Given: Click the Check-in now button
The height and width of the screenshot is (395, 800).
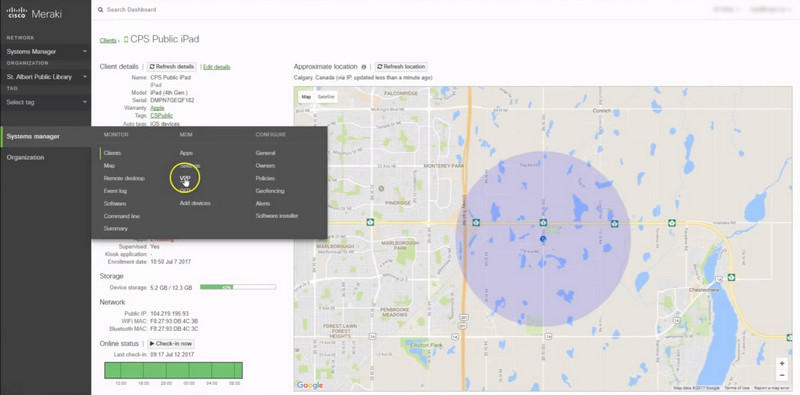Looking at the screenshot, I should [x=171, y=344].
